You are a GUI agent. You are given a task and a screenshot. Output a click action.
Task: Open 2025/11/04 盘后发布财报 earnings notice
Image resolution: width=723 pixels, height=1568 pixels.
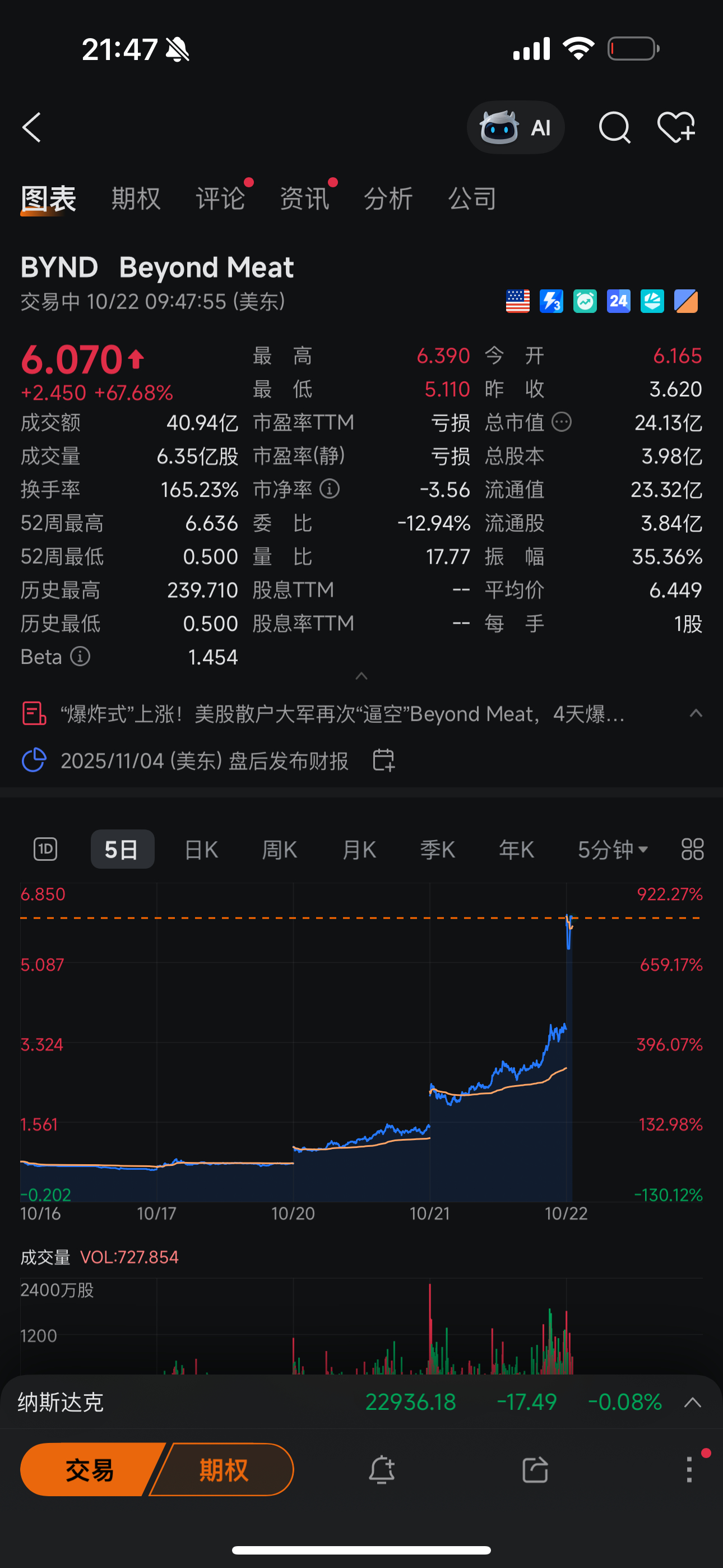pyautogui.click(x=205, y=760)
